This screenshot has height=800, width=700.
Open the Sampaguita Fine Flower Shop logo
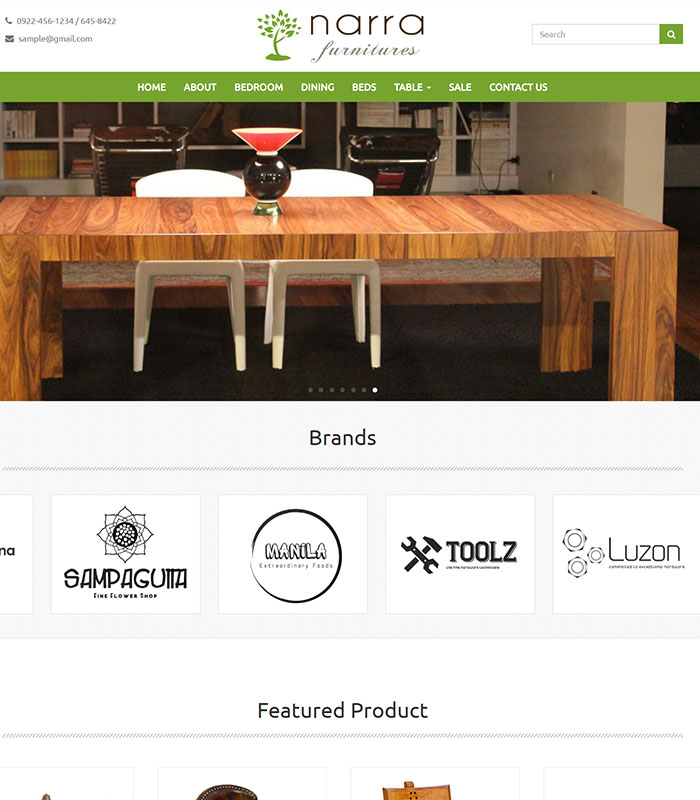click(126, 554)
